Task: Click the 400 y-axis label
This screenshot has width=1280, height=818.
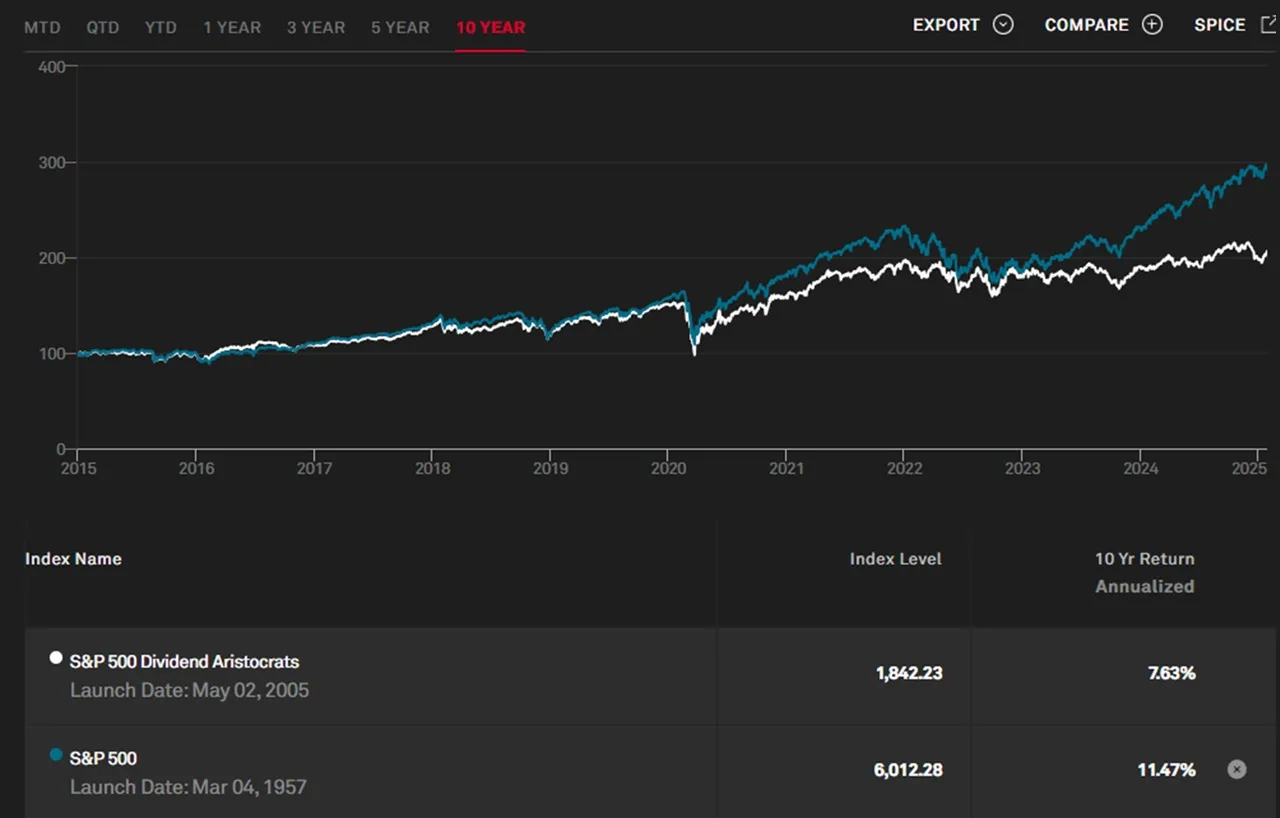Action: pos(52,67)
